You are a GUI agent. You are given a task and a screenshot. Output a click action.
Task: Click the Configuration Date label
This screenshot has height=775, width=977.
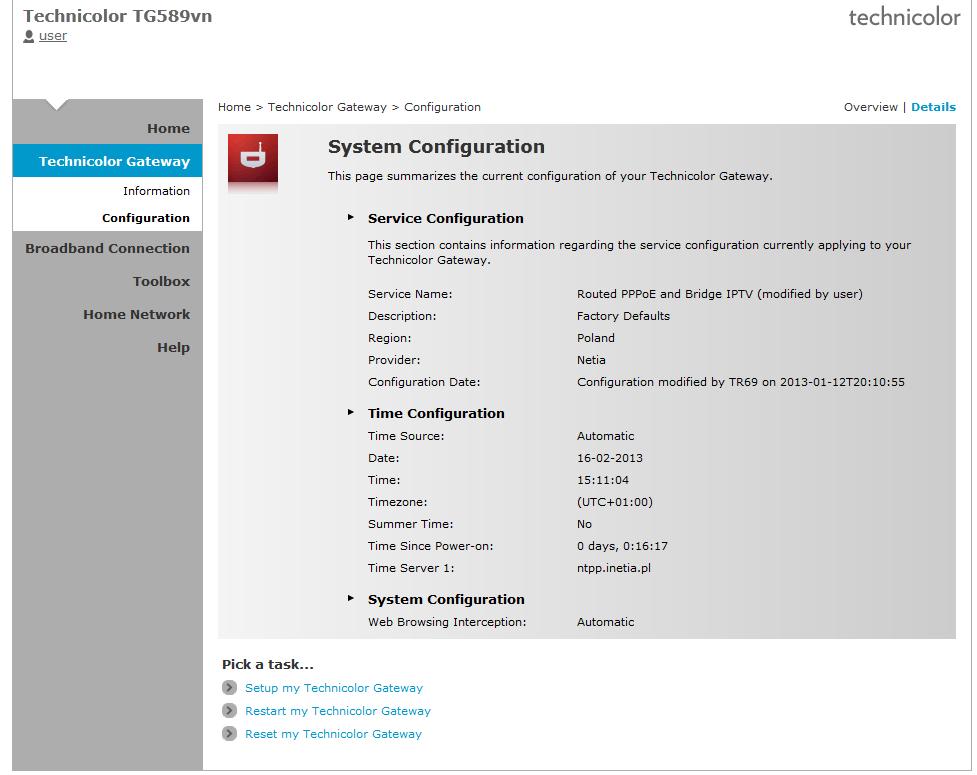point(424,382)
